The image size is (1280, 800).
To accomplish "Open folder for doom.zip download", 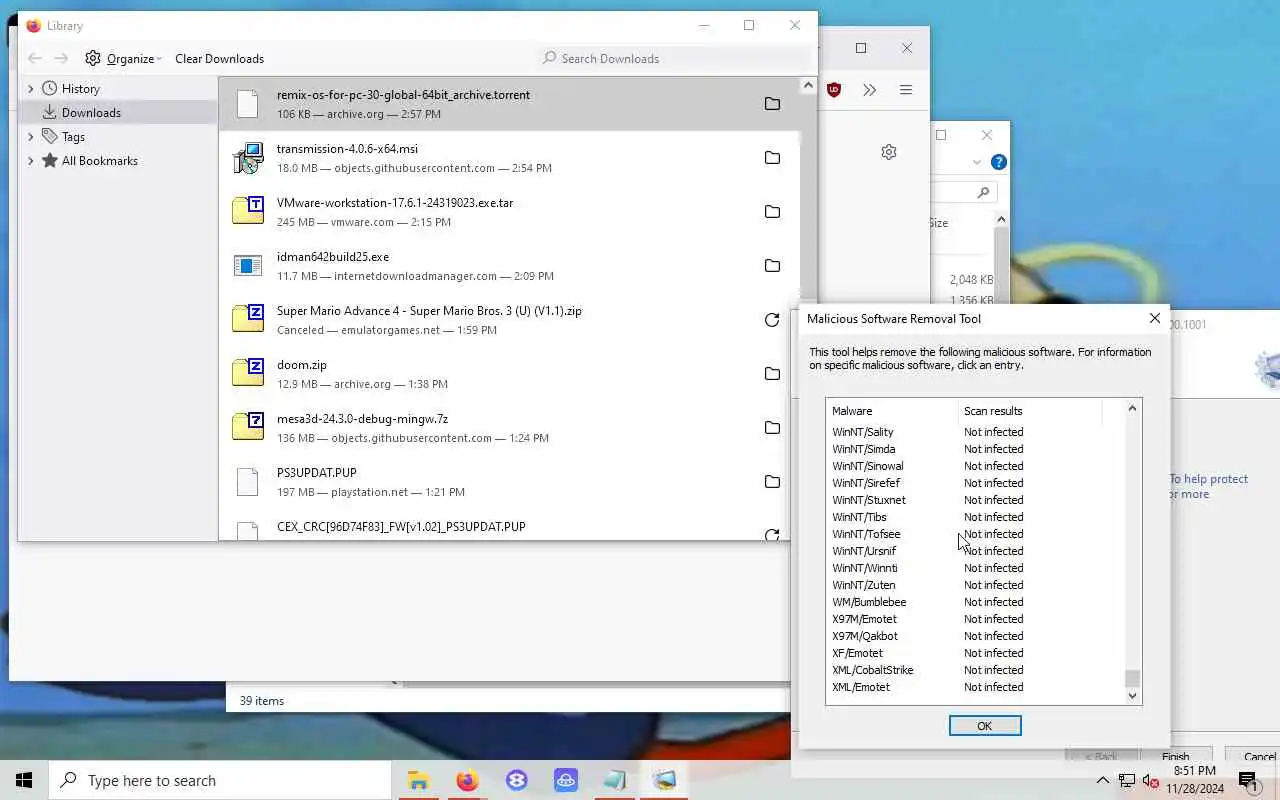I will (x=772, y=374).
